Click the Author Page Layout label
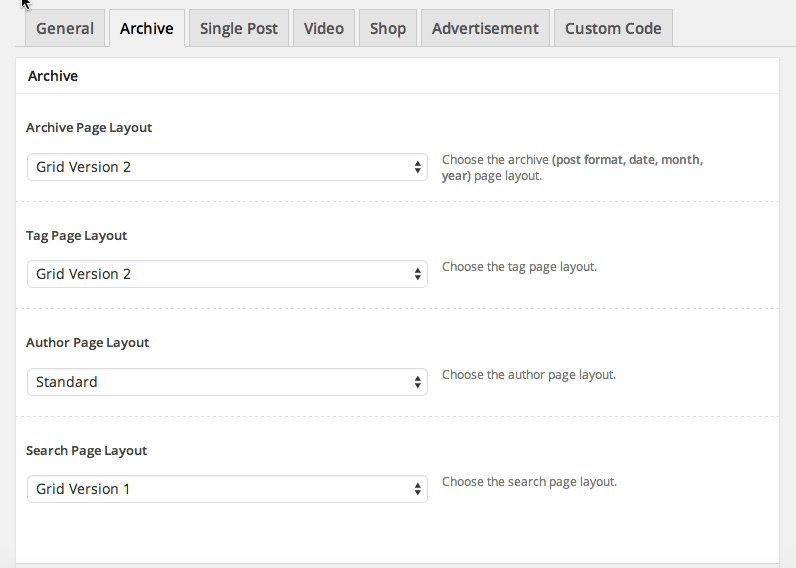Screen dimensions: 796x568 pyautogui.click(x=87, y=343)
